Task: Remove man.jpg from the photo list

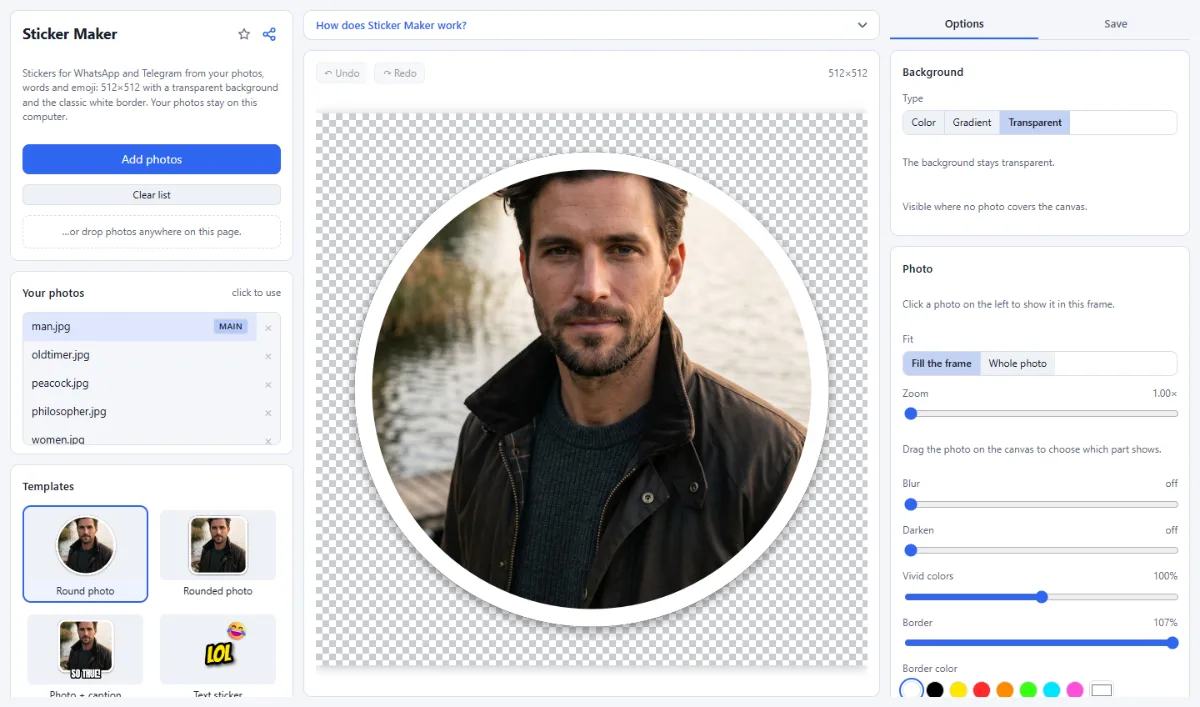Action: point(268,328)
